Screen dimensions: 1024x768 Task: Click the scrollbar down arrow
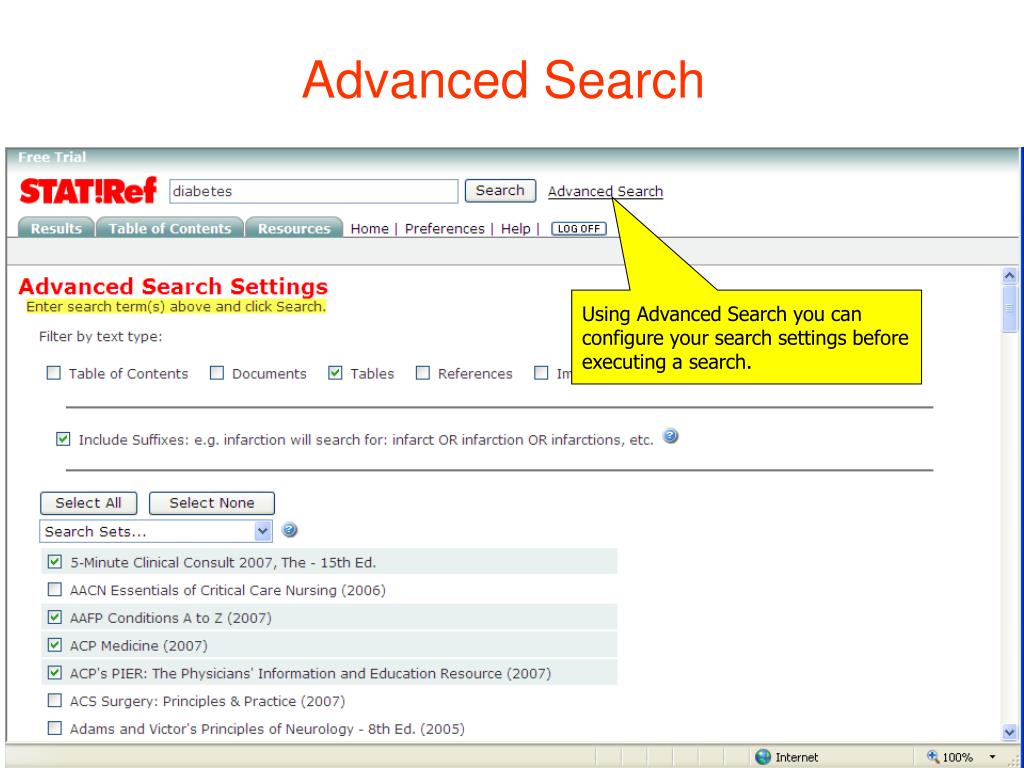point(1009,732)
